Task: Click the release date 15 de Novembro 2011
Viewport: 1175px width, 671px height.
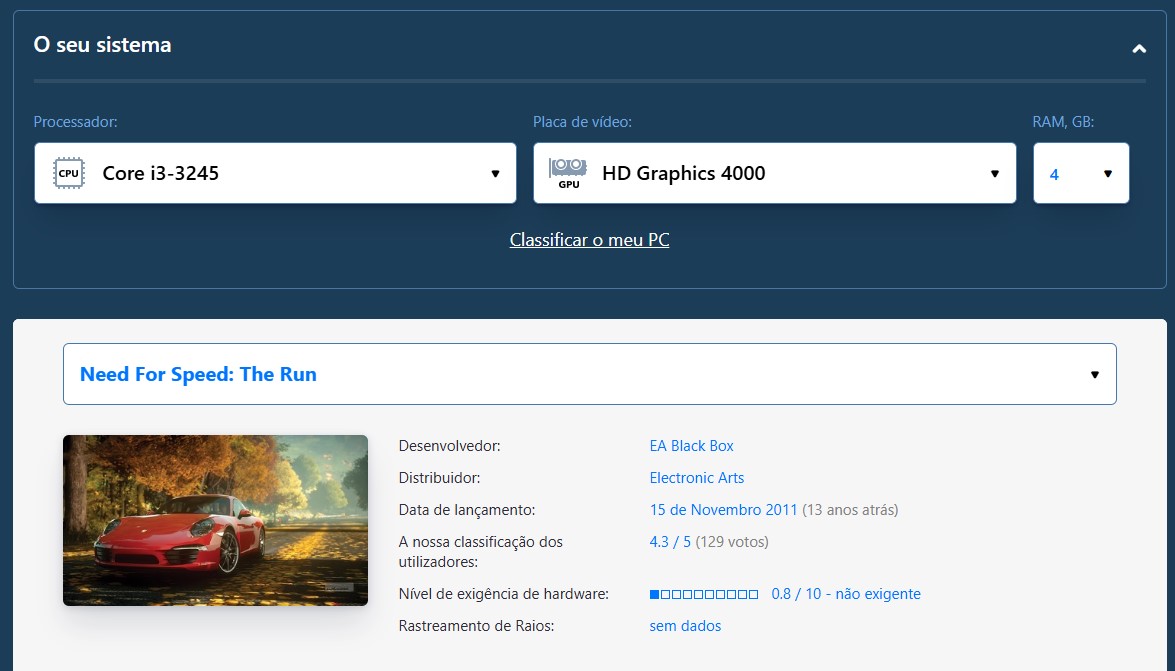Action: coord(723,510)
